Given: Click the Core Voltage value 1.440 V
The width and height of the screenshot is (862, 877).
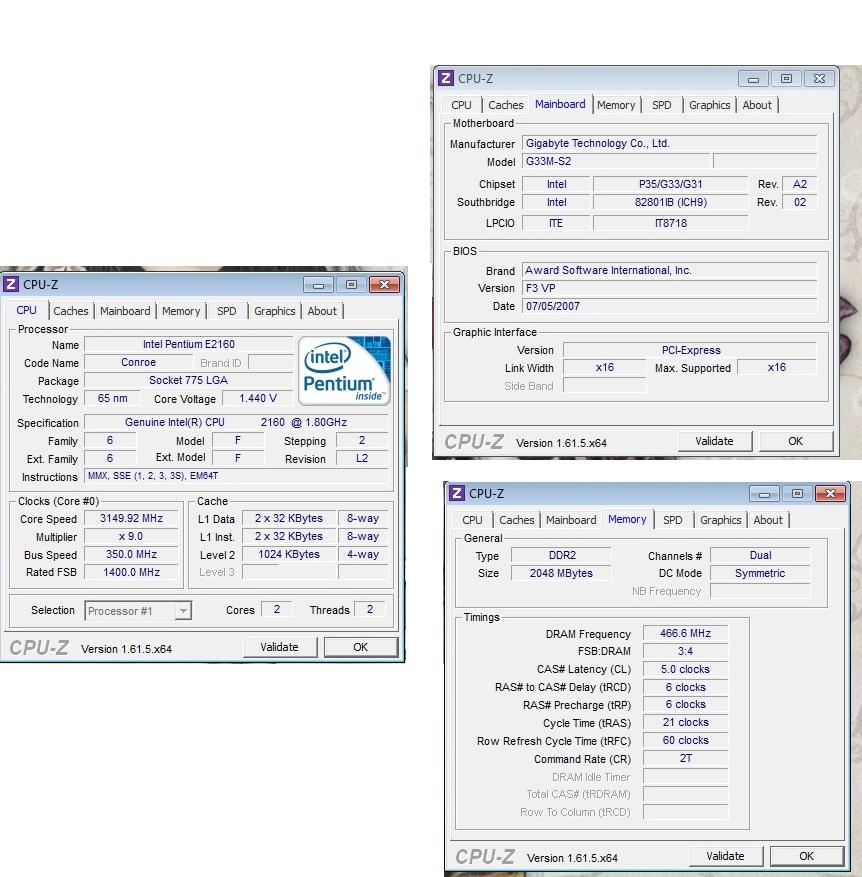Looking at the screenshot, I should click(258, 398).
